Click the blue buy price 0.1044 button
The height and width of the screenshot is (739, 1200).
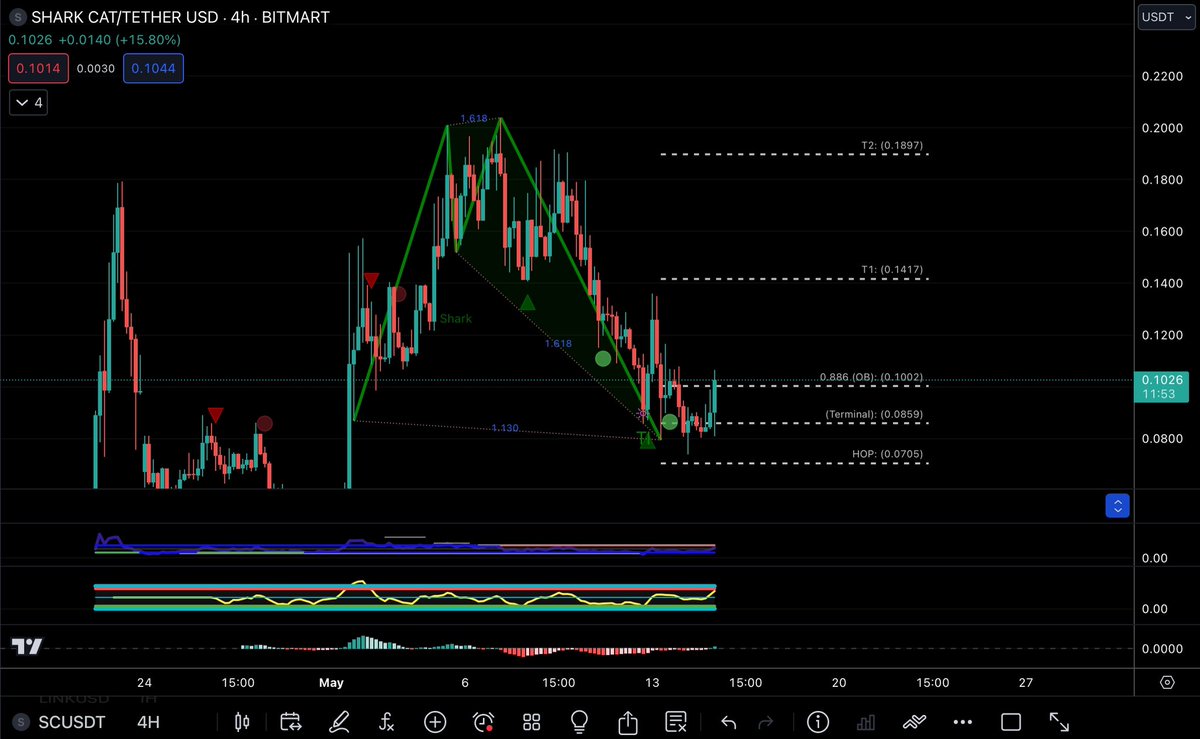153,68
